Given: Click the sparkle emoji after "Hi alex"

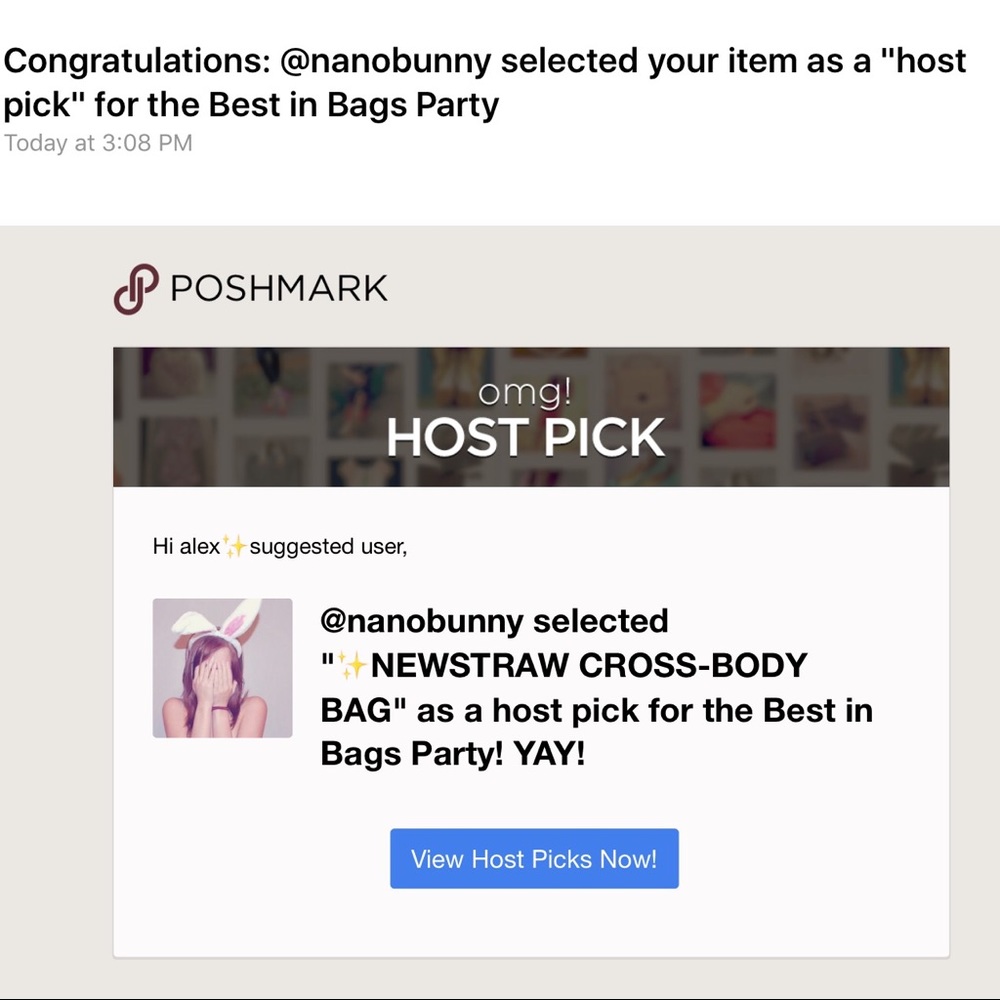Looking at the screenshot, I should (235, 546).
